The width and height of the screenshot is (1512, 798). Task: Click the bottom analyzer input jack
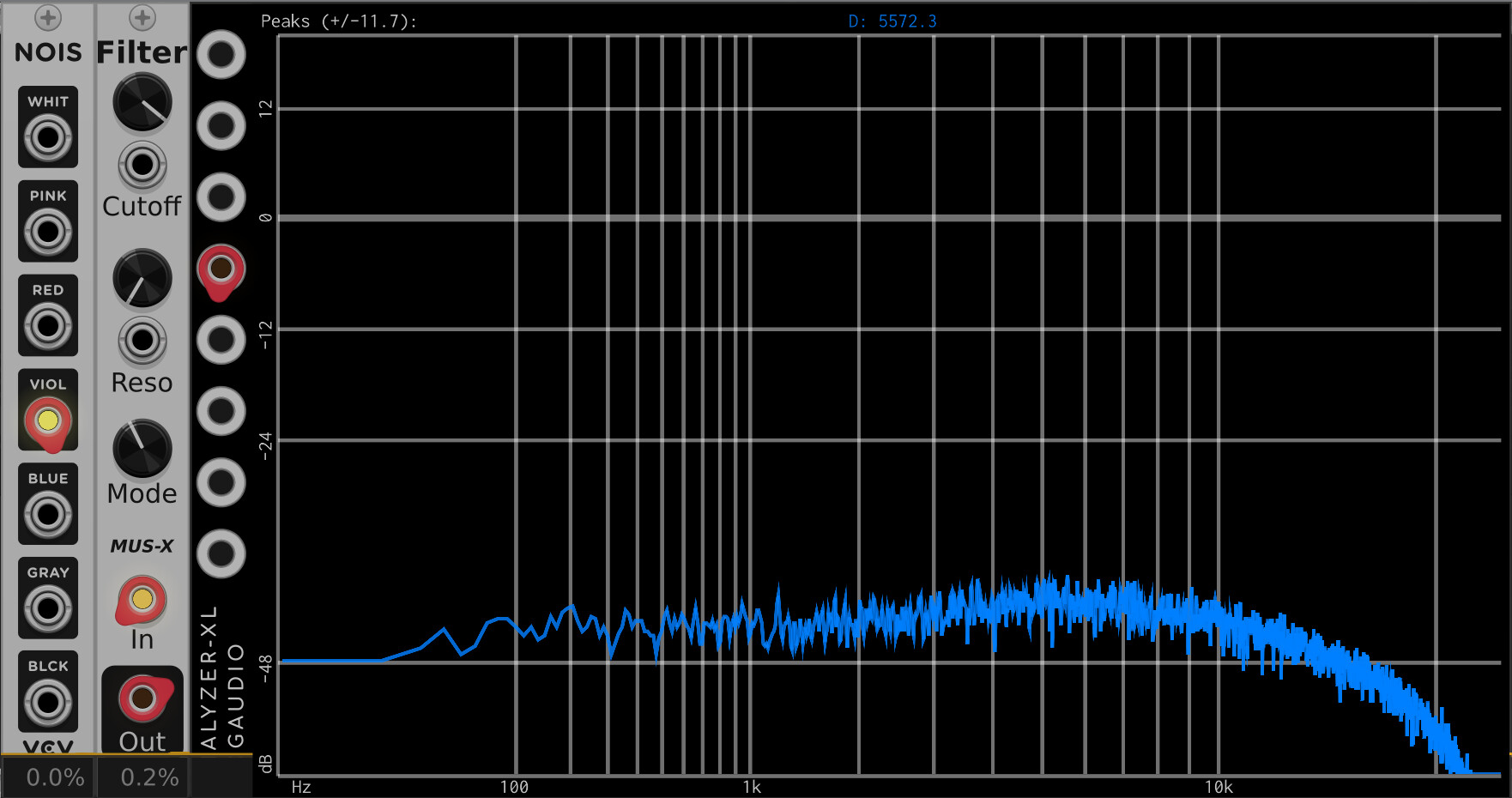[x=221, y=553]
